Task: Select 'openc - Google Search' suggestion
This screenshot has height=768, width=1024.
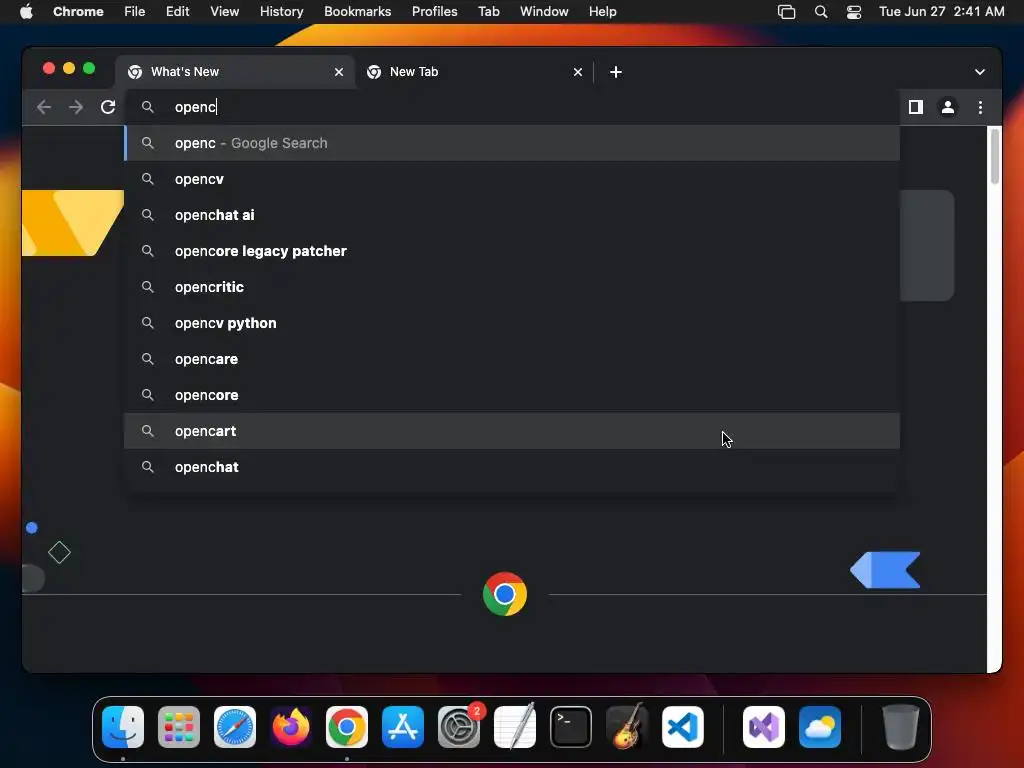Action: point(512,143)
